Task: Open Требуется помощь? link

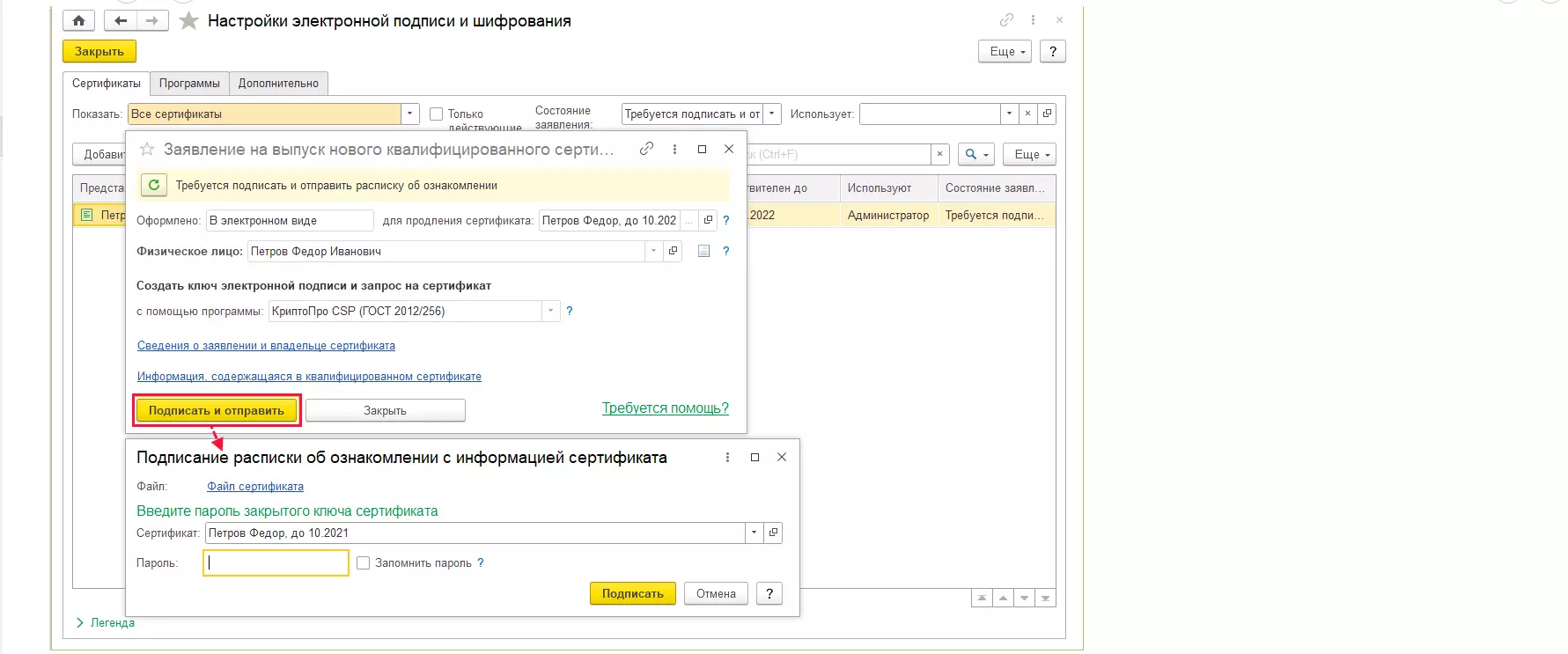Action: (666, 408)
